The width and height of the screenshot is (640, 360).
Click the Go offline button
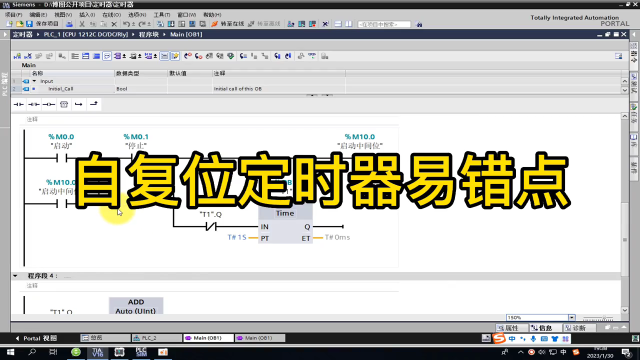tap(264, 24)
